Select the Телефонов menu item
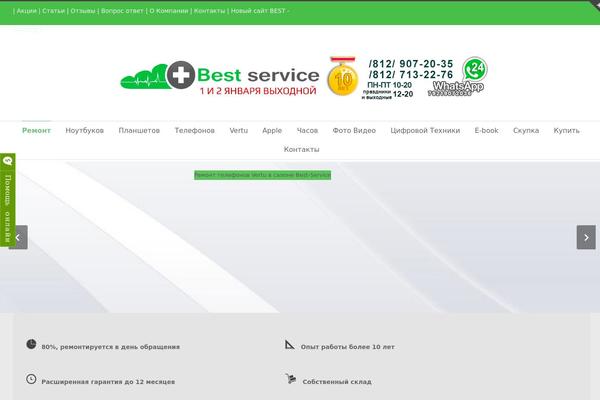This screenshot has width=600, height=400. (195, 131)
